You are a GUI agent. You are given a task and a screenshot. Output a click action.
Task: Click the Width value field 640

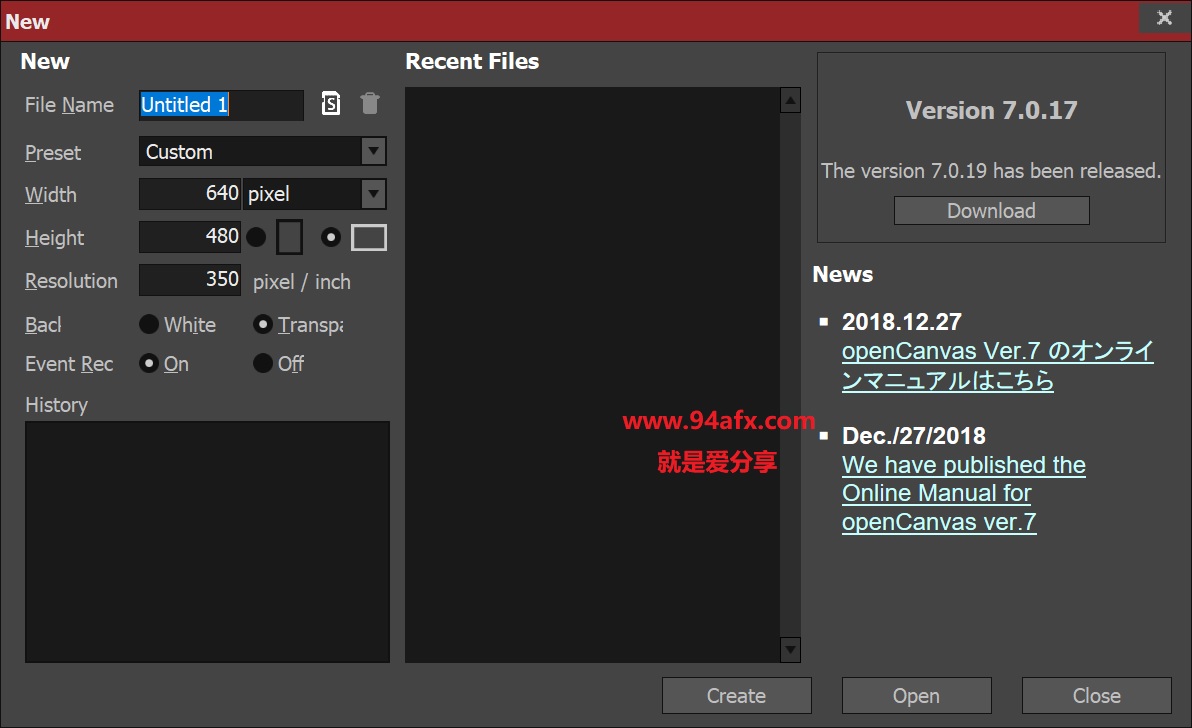pos(190,194)
